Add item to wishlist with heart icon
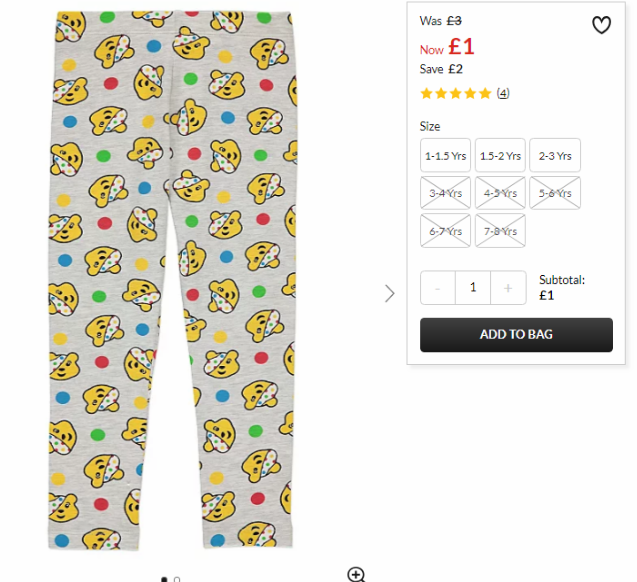The height and width of the screenshot is (582, 637). tap(601, 25)
